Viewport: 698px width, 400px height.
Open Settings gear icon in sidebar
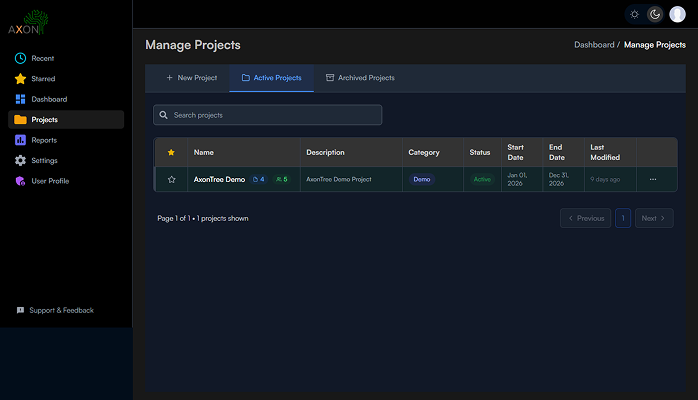pyautogui.click(x=20, y=160)
